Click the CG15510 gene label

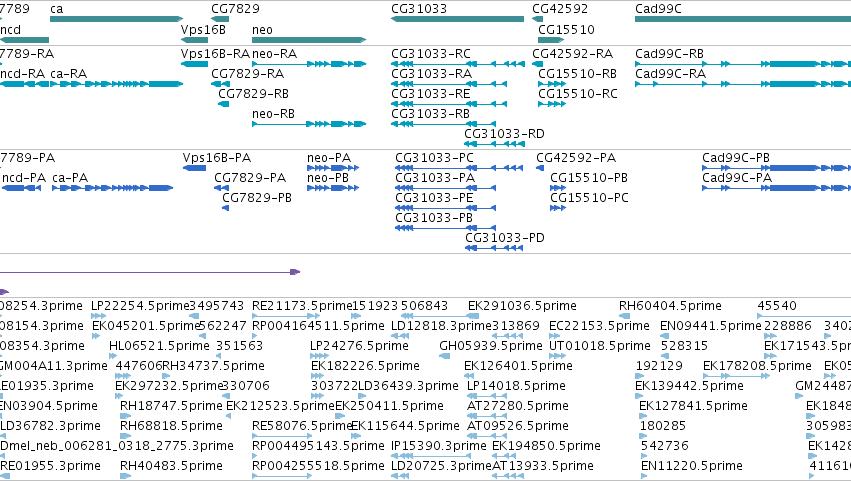pyautogui.click(x=566, y=29)
